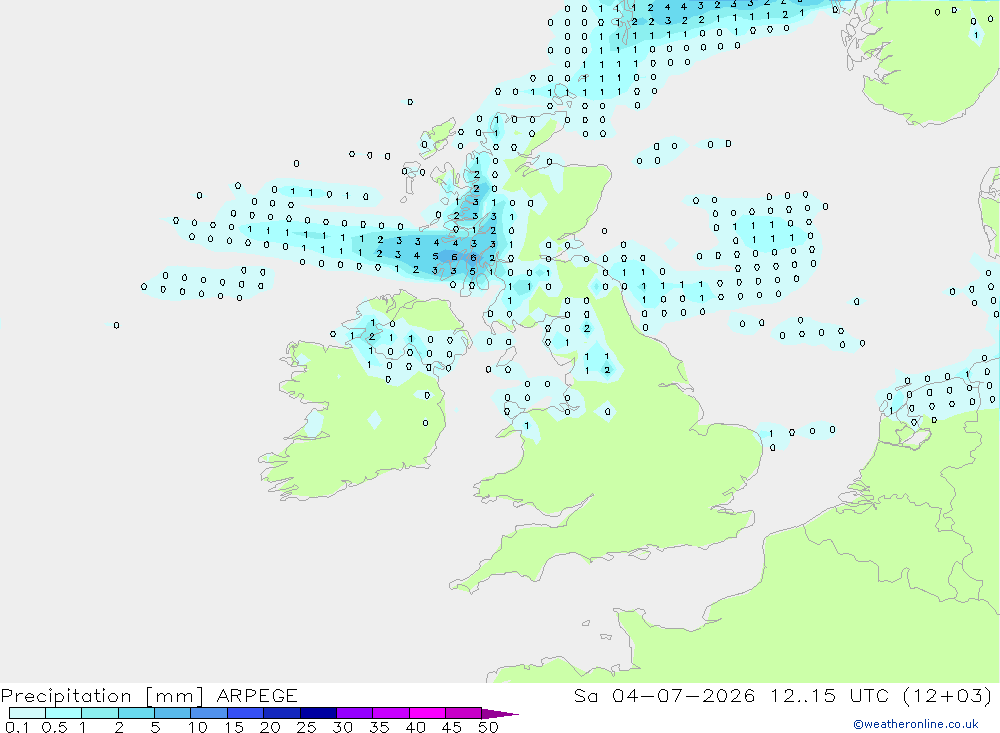The height and width of the screenshot is (733, 1000).
Task: Click the Precipitation [mm] ARPEGE title
Action: coord(149,695)
